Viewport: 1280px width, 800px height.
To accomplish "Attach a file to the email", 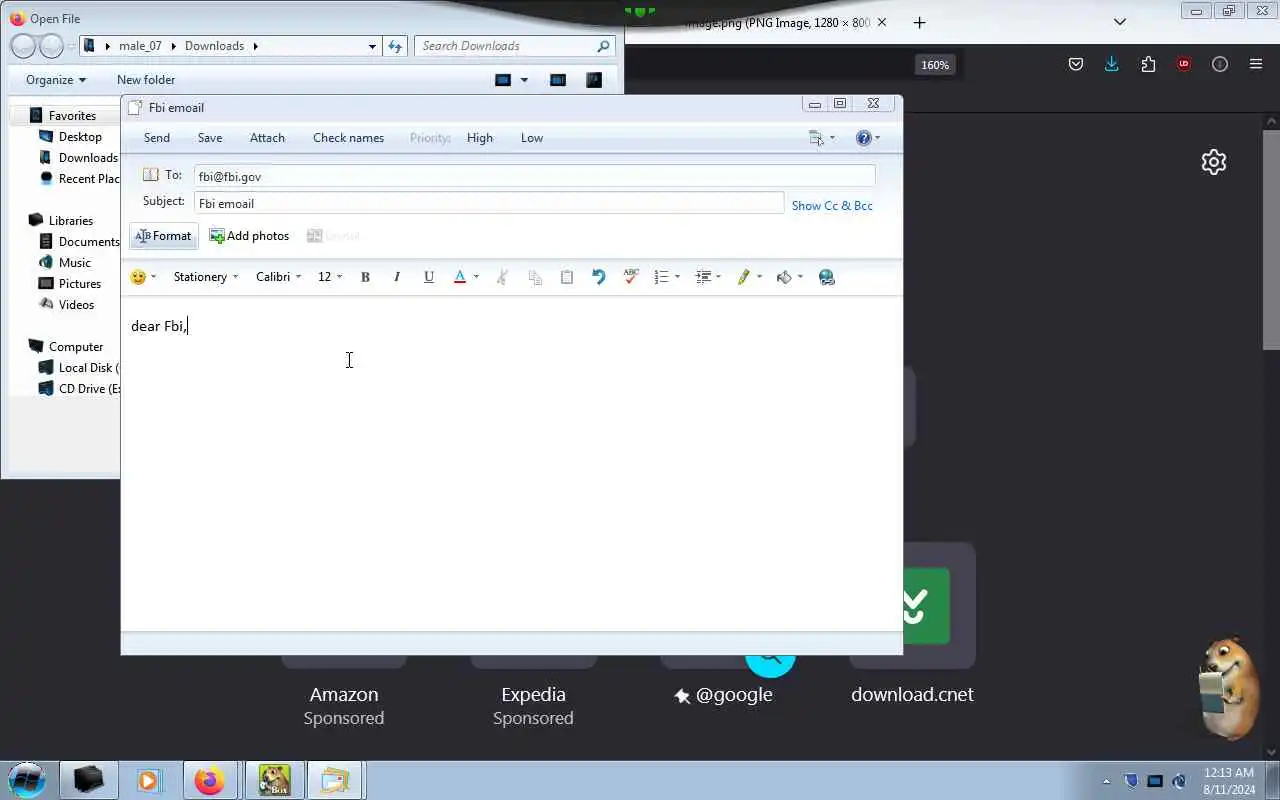I will tap(267, 138).
